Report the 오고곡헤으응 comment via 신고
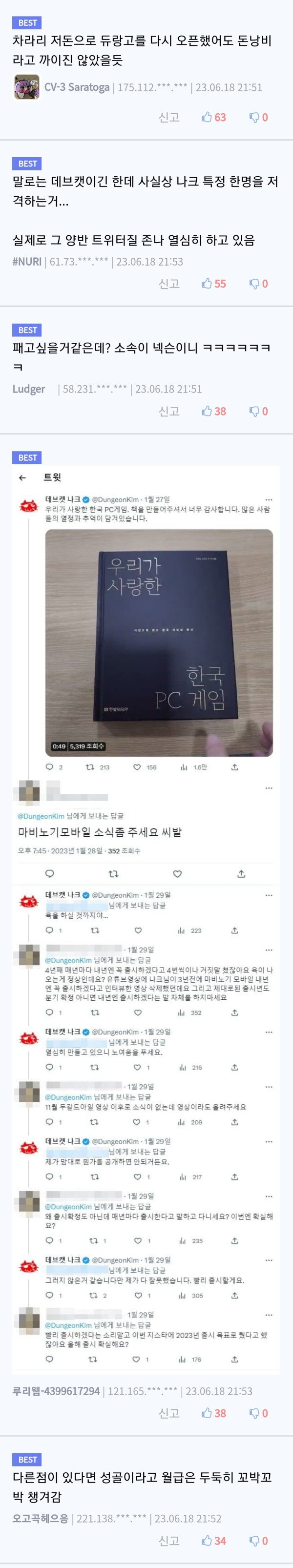Screen dimensions: 293x1568 (169, 1540)
